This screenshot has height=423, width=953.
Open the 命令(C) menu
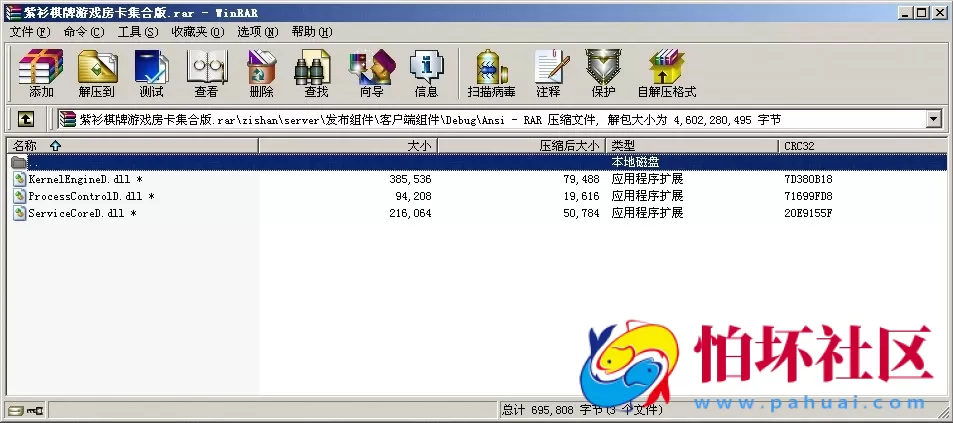click(84, 32)
